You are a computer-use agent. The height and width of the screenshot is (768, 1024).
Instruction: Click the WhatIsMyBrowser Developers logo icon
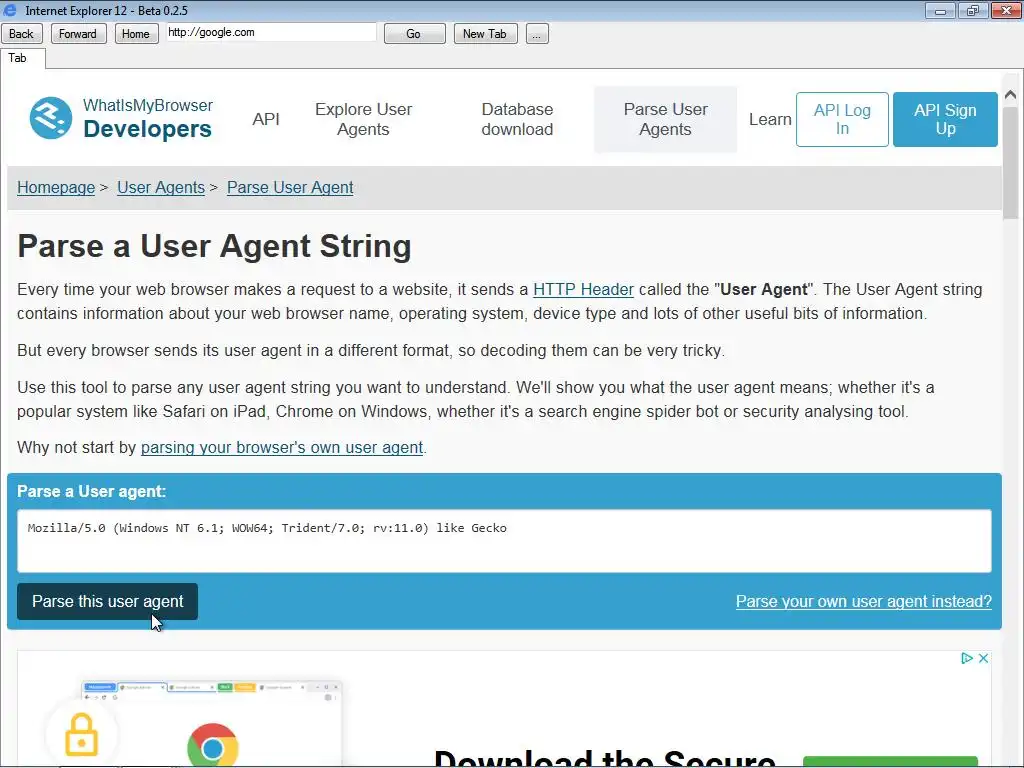(51, 118)
